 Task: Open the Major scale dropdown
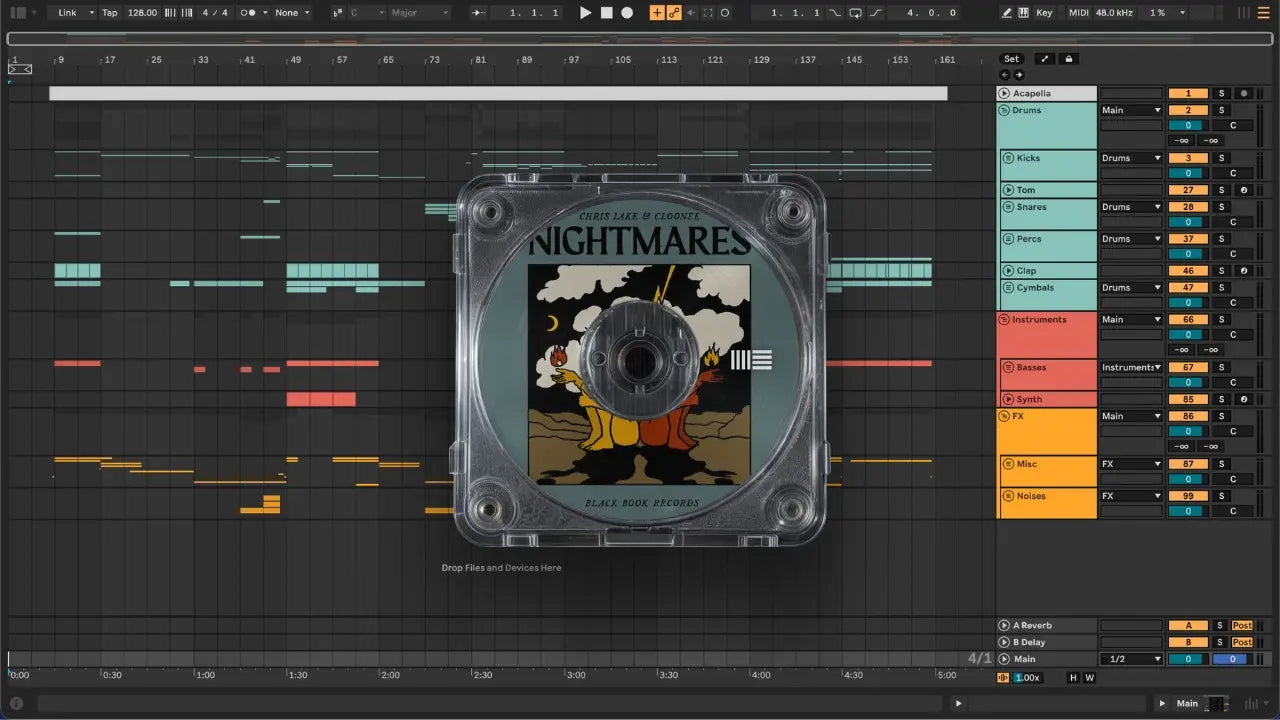419,13
